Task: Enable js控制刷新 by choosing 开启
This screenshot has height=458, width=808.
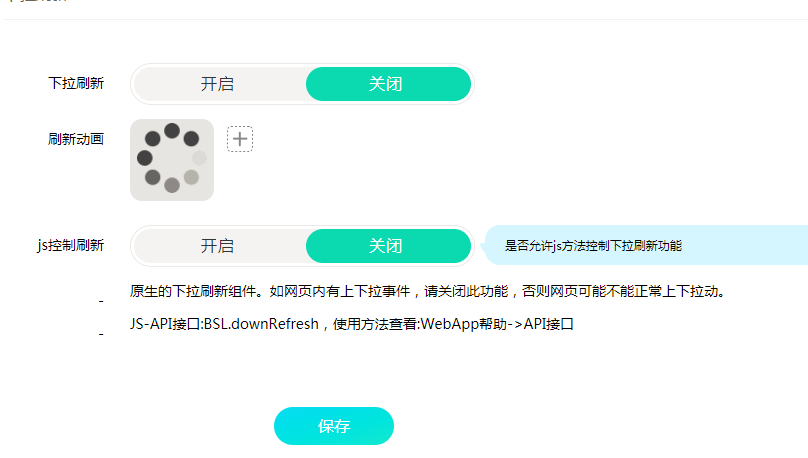Action: click(218, 246)
